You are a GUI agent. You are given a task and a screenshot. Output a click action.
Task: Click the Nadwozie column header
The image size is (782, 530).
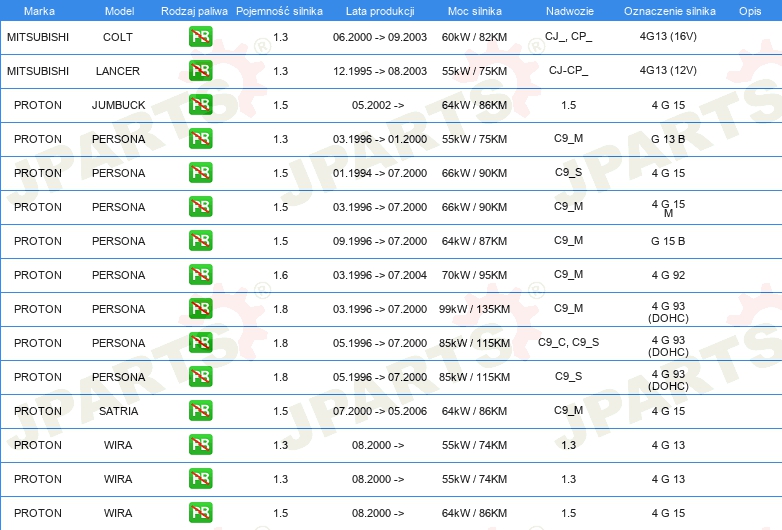click(570, 11)
